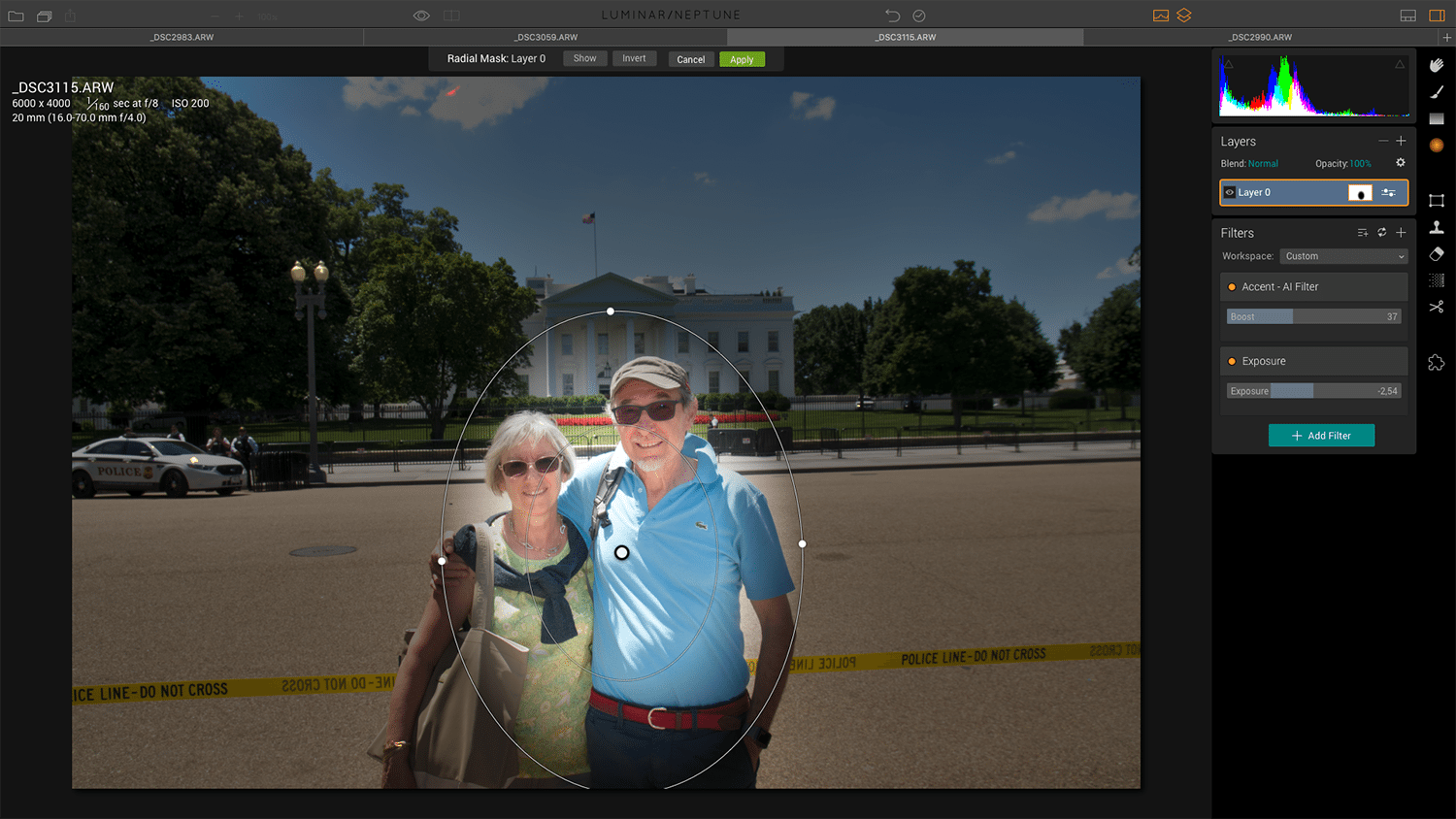1456x819 pixels.
Task: Choose the Erase tool
Action: 1437,254
